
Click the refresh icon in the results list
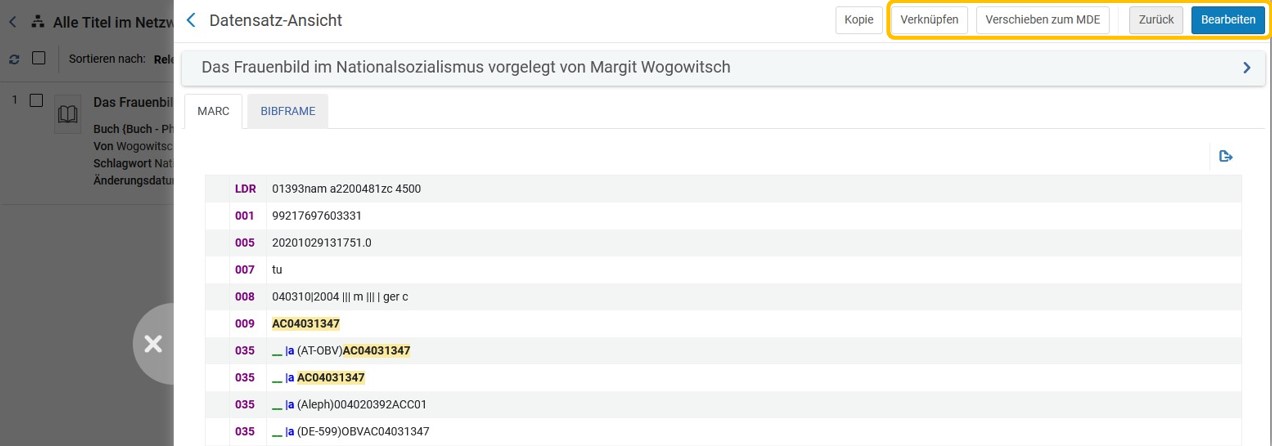14,59
